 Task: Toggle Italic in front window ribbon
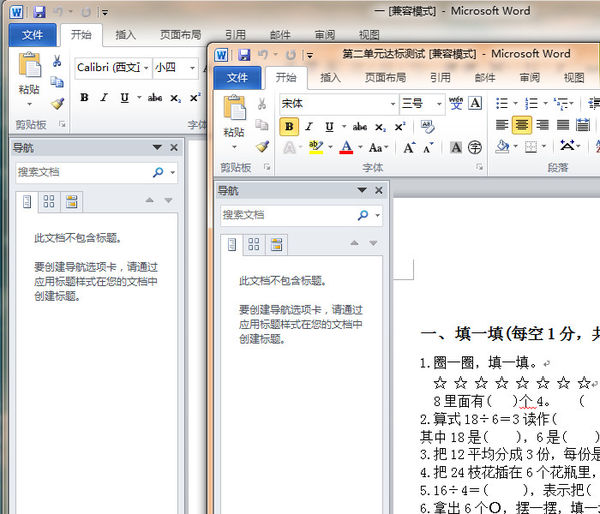tap(309, 127)
